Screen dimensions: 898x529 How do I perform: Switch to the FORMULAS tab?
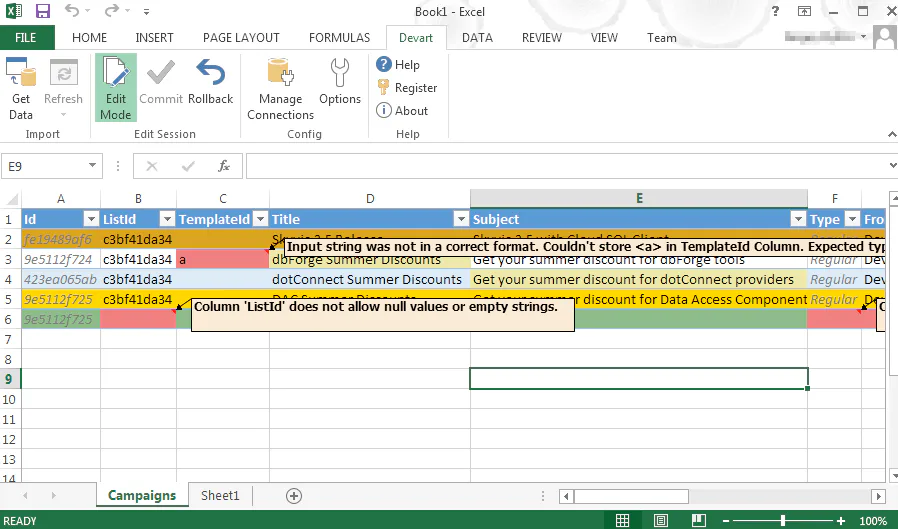340,38
